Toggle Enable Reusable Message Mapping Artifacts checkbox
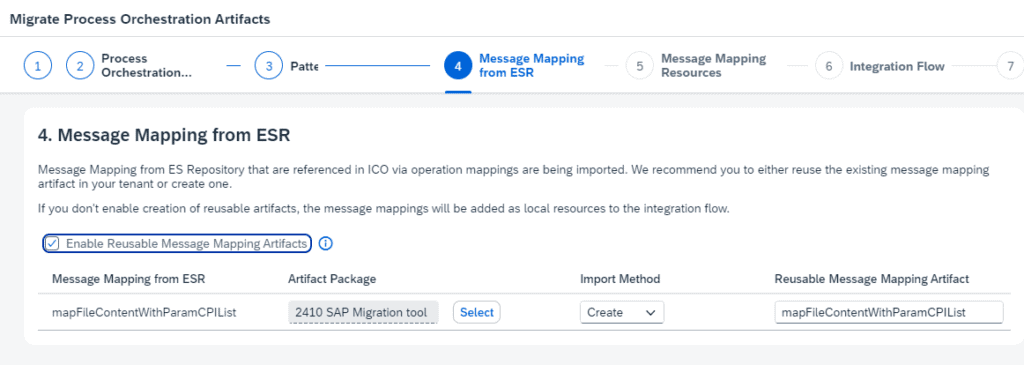Screen dimensions: 1024x365 pos(52,244)
